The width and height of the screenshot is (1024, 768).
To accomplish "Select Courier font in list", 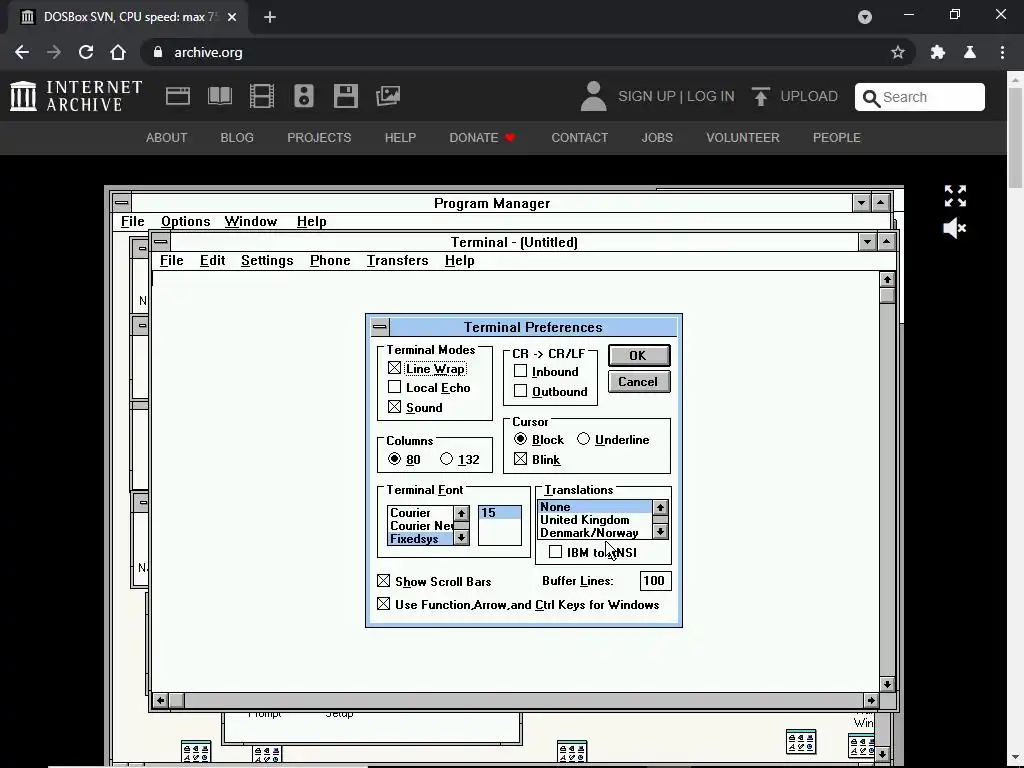I will (x=421, y=513).
